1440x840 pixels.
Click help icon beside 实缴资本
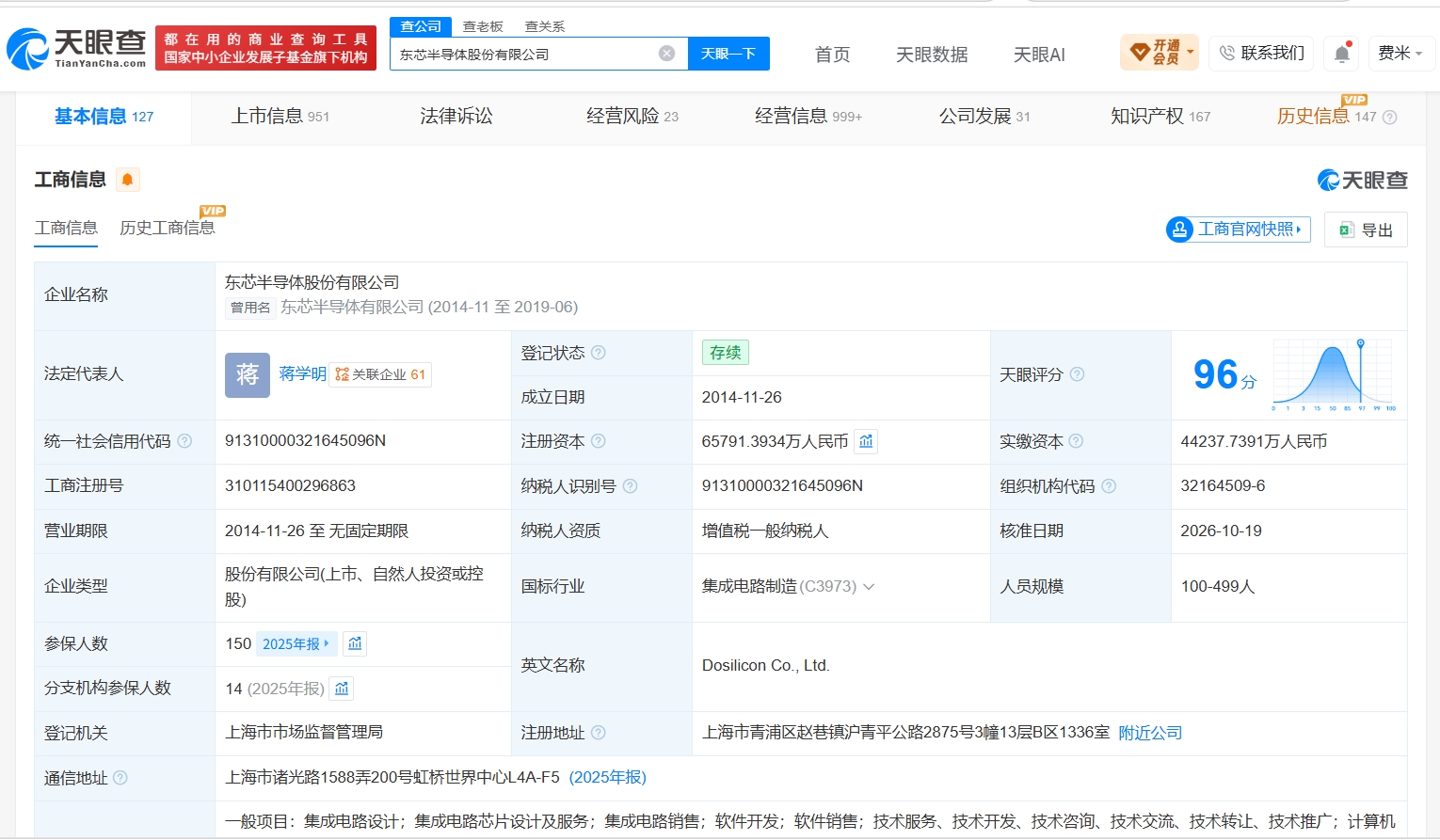1076,441
